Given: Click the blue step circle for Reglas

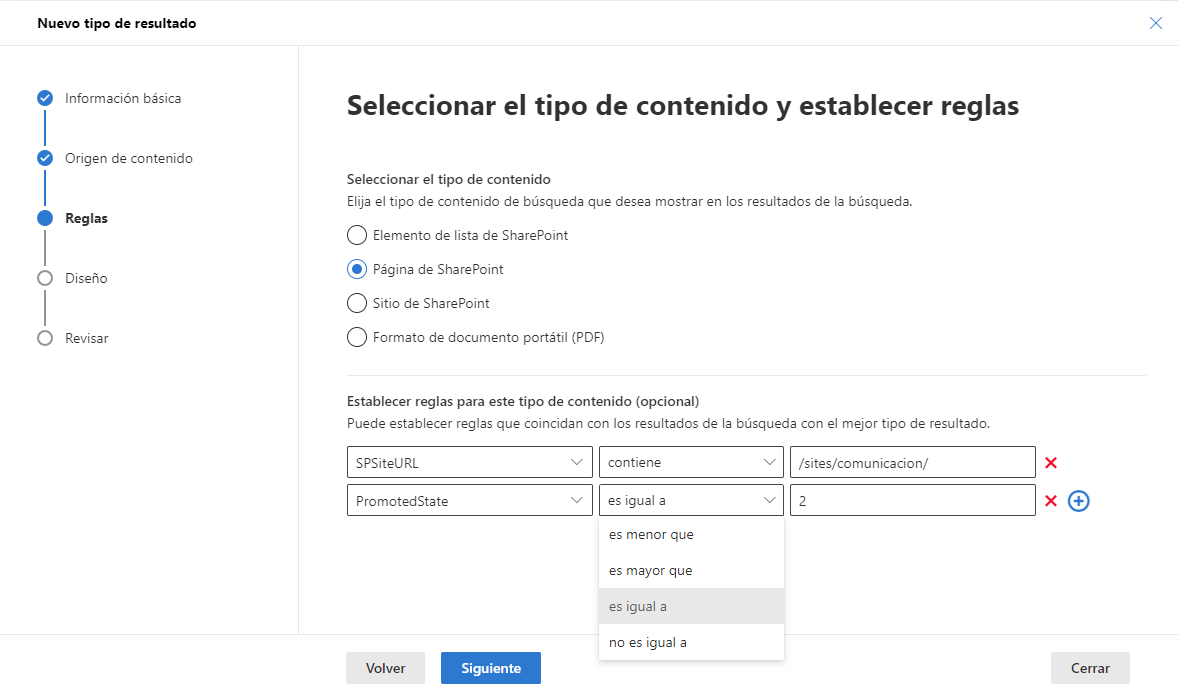Looking at the screenshot, I should pyautogui.click(x=45, y=218).
